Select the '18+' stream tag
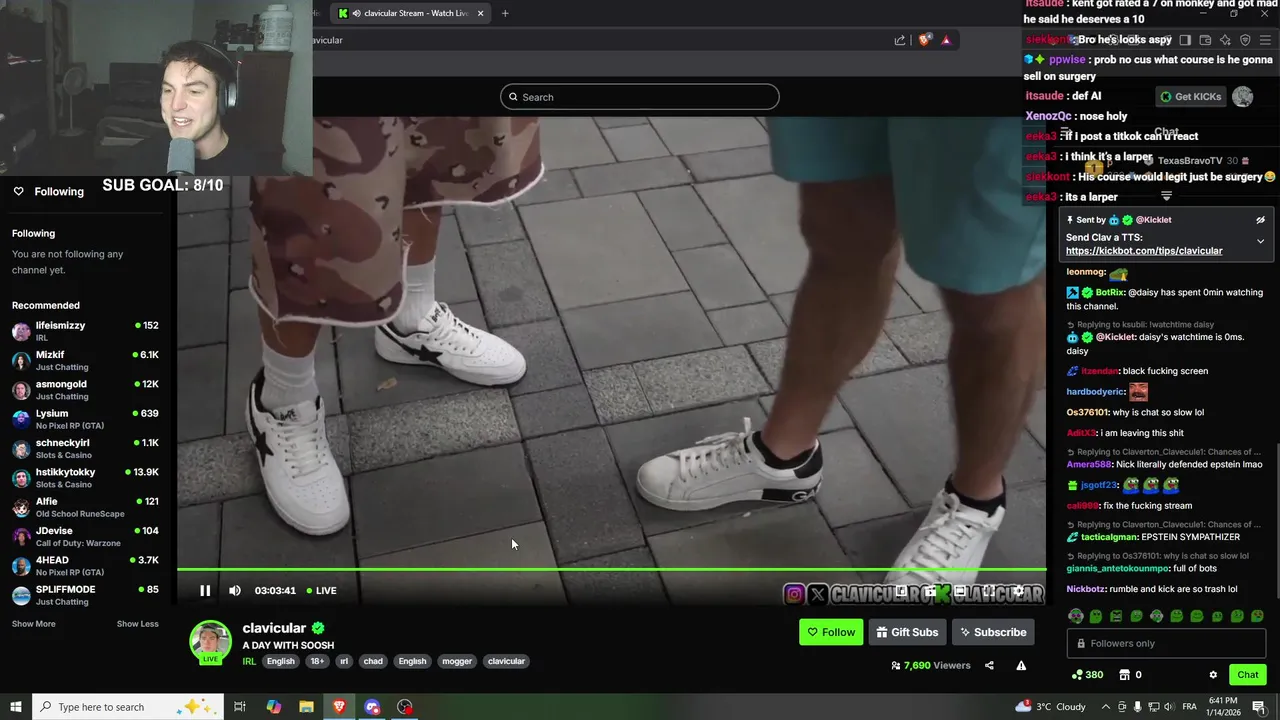 click(317, 661)
